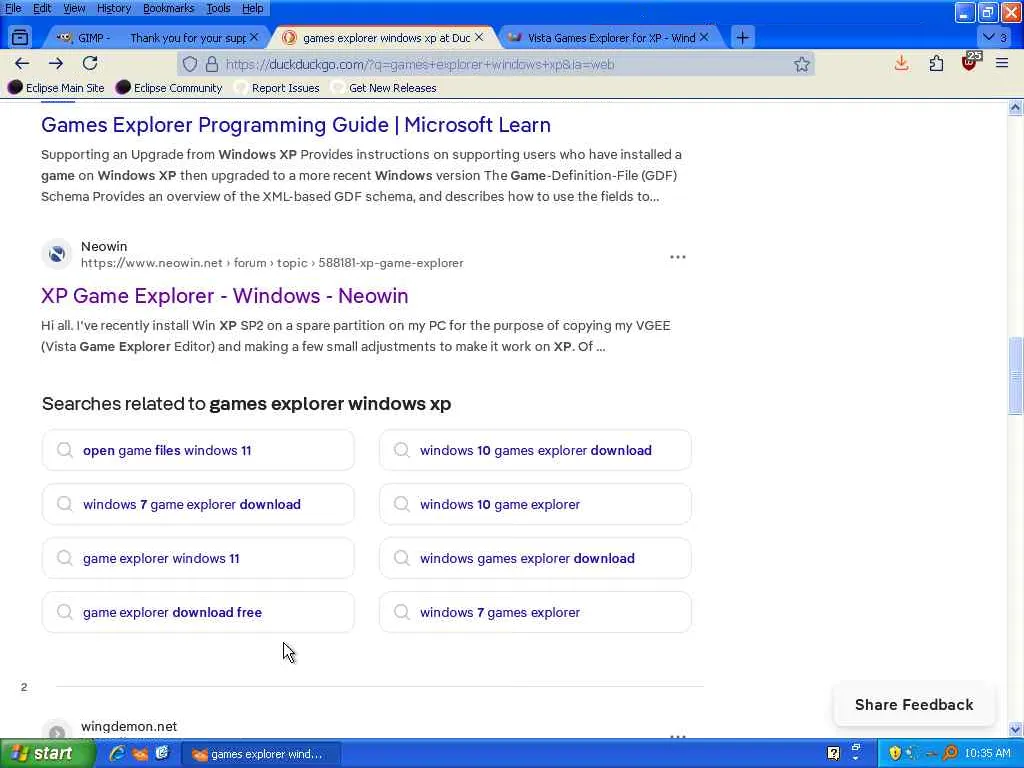Screen dimensions: 1024x768
Task: Click the neowin.net result URL
Action: click(272, 263)
